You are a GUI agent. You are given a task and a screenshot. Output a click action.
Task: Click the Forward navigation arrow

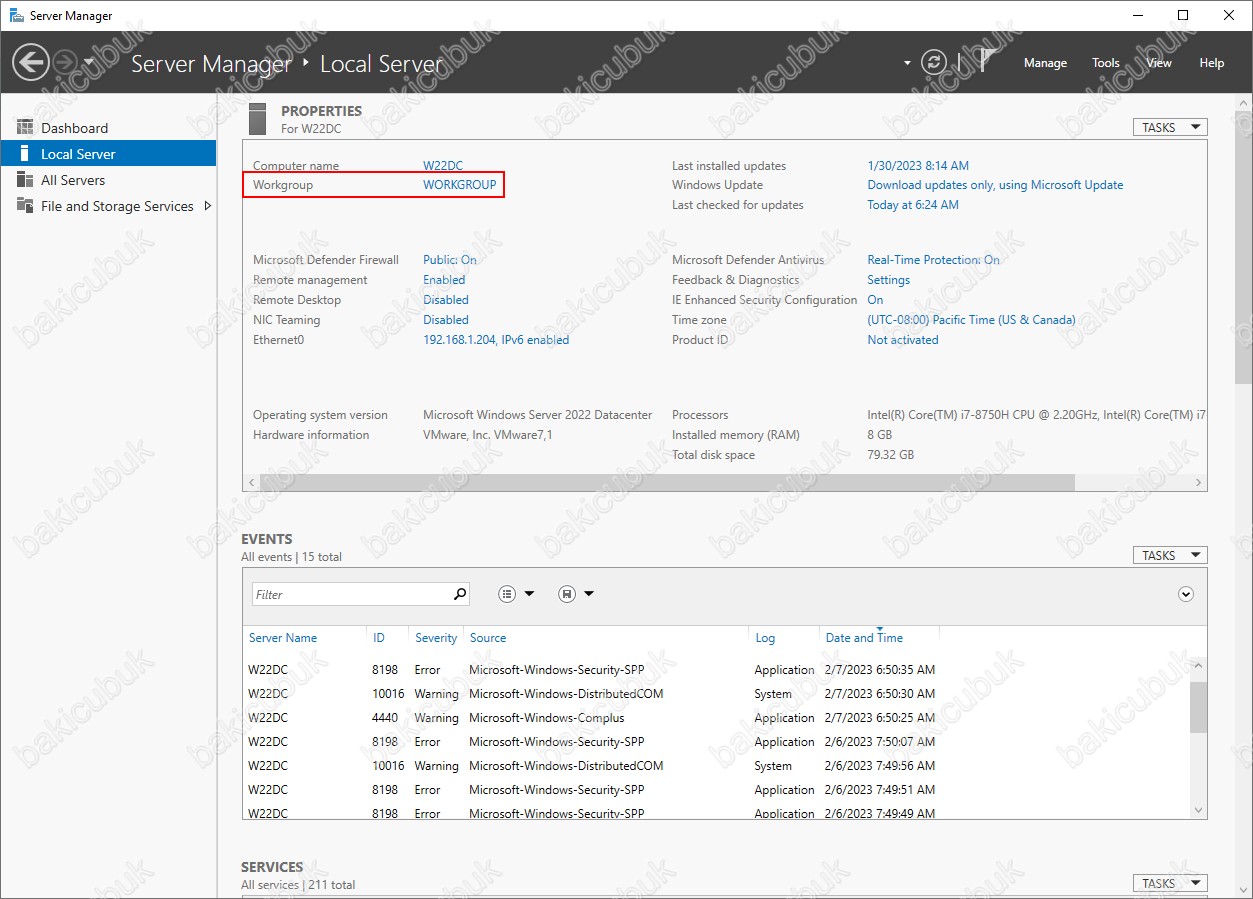(64, 63)
